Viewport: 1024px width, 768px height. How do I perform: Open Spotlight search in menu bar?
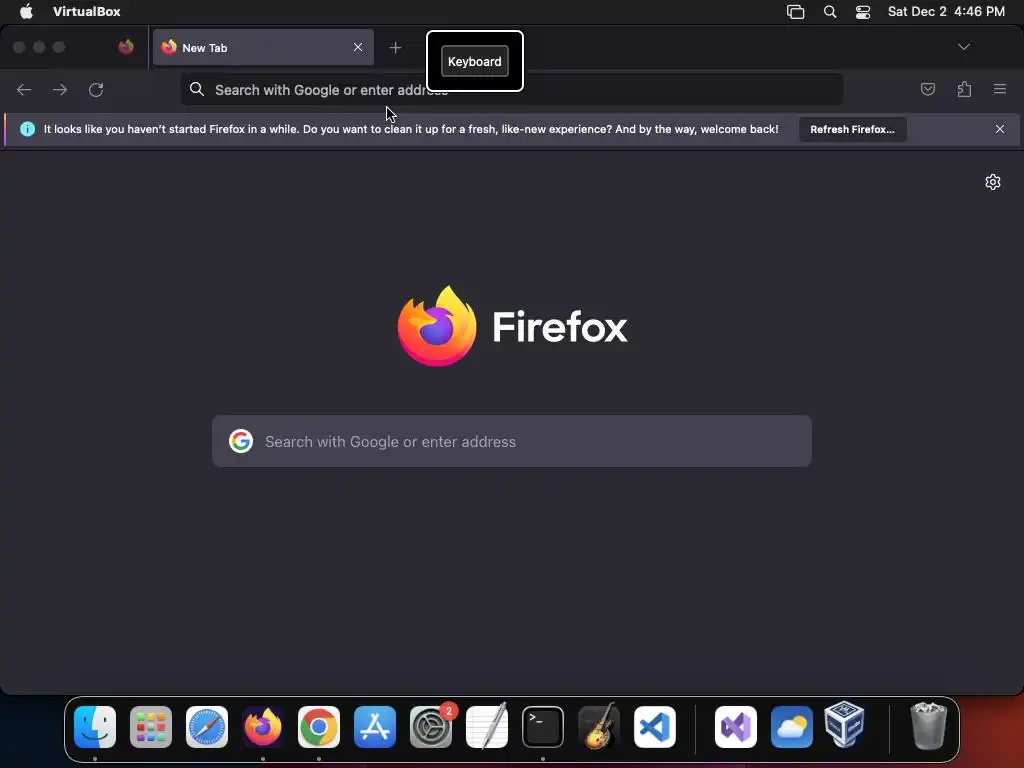(830, 11)
